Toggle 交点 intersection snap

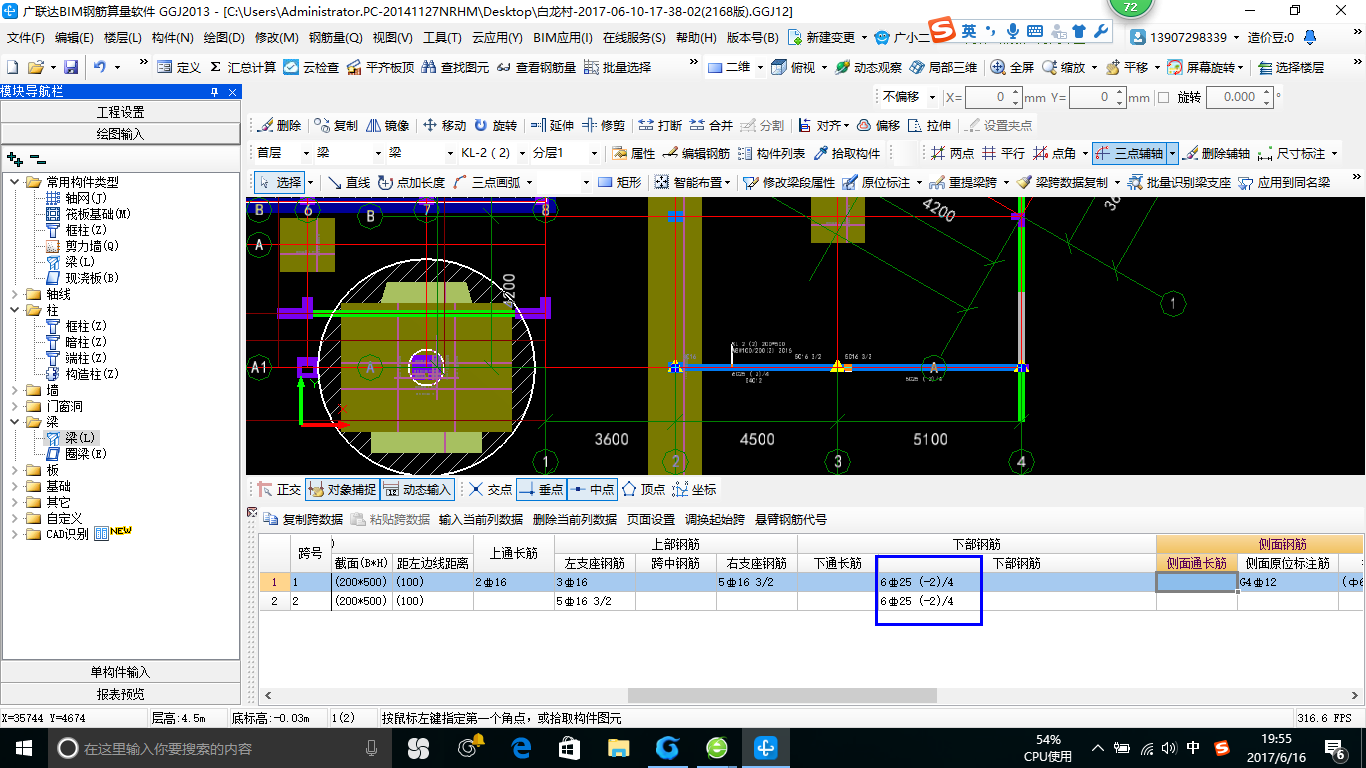pos(491,489)
